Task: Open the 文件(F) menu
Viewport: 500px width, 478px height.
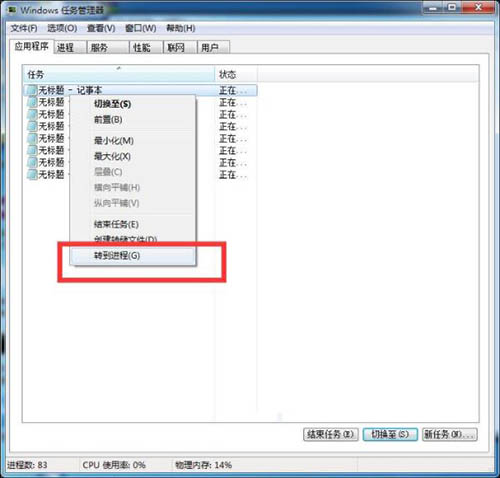Action: 24,28
